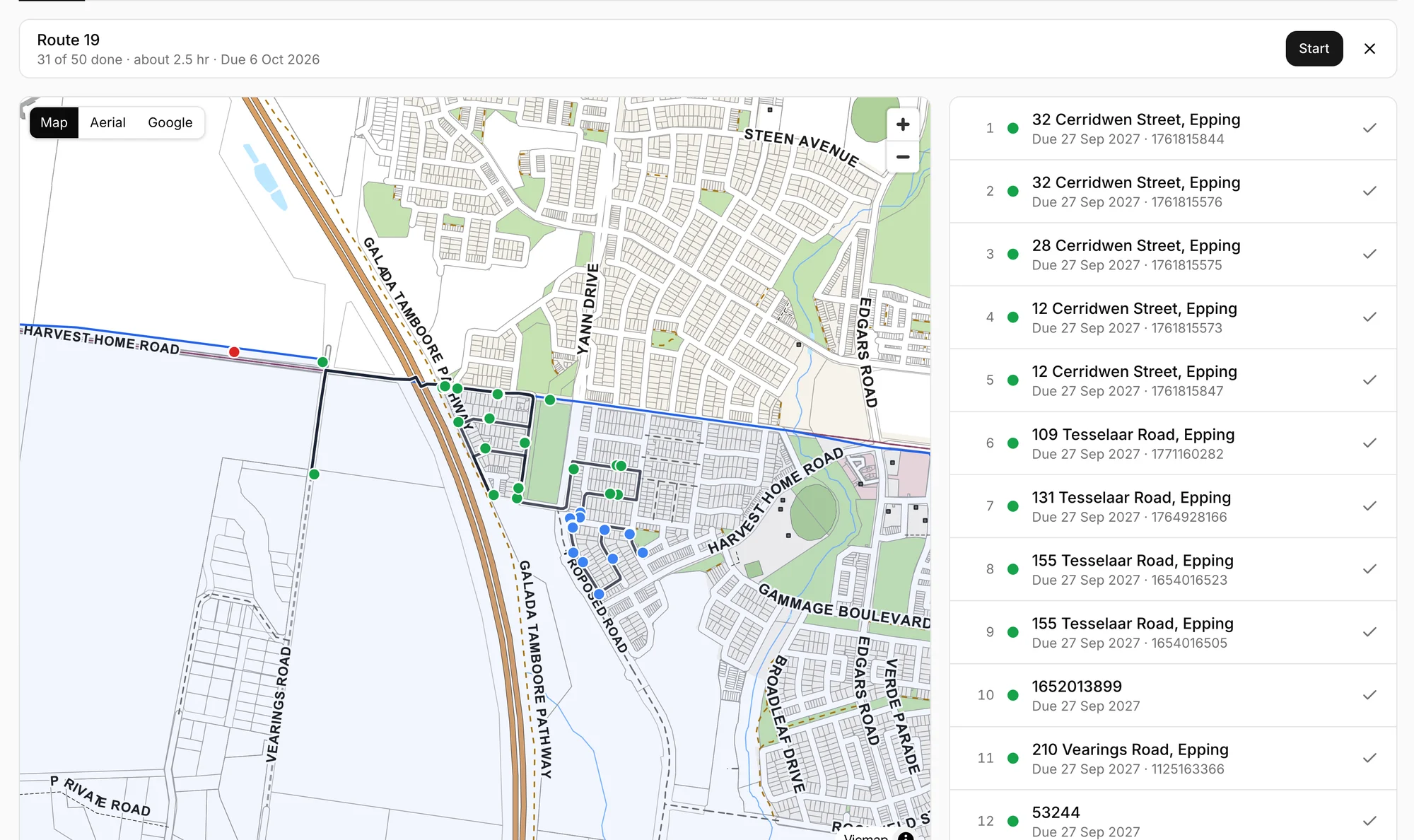
Task: Open stop 9, 155 Tesselaar Road
Action: click(1173, 631)
